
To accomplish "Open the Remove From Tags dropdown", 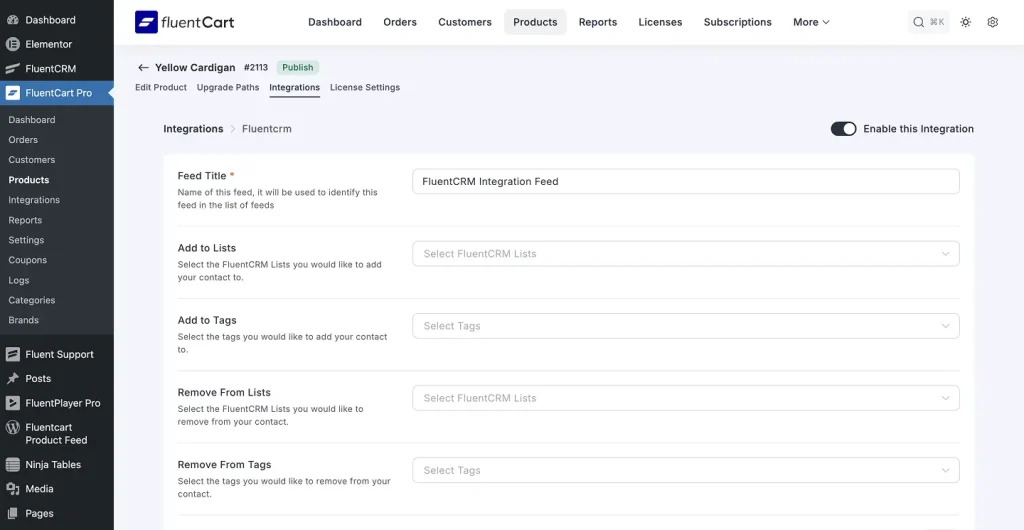I will [686, 471].
